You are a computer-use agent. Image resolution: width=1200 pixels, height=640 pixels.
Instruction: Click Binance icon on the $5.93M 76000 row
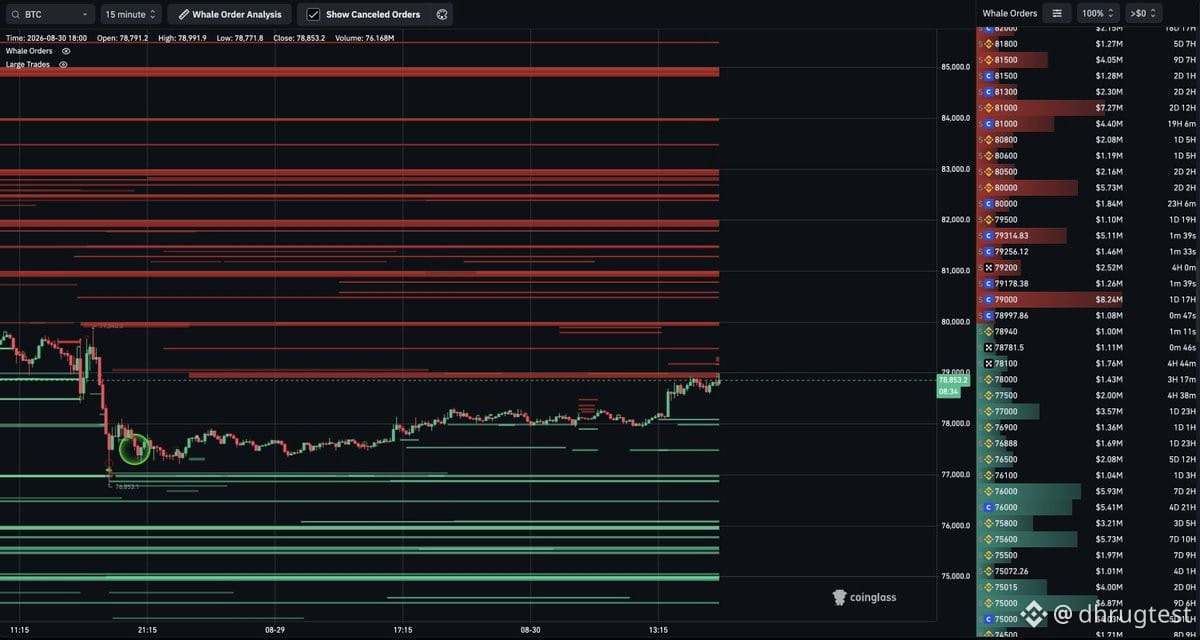[x=987, y=492]
